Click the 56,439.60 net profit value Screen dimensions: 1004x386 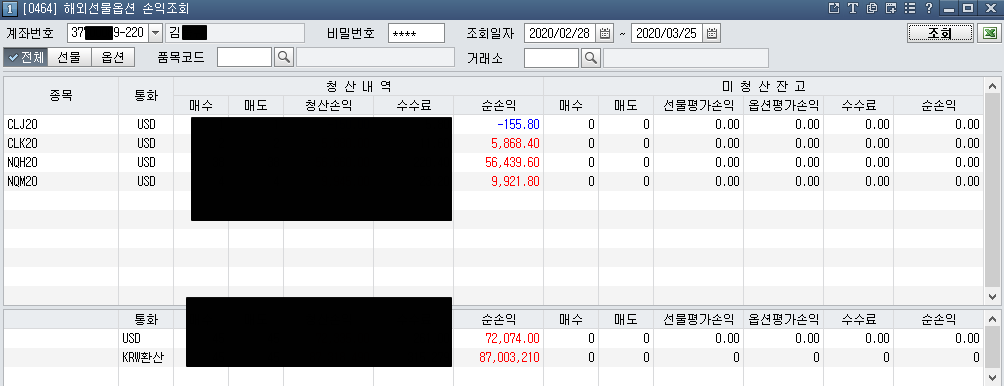[x=513, y=163]
